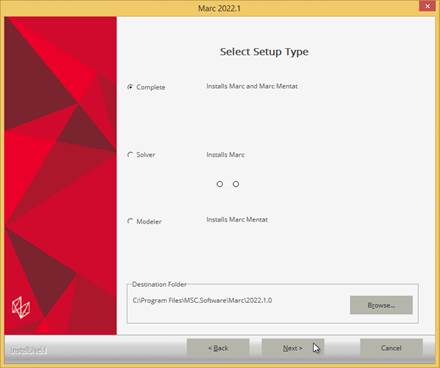Image resolution: width=440 pixels, height=368 pixels.
Task: Click the right small circle indicator
Action: [x=236, y=184]
